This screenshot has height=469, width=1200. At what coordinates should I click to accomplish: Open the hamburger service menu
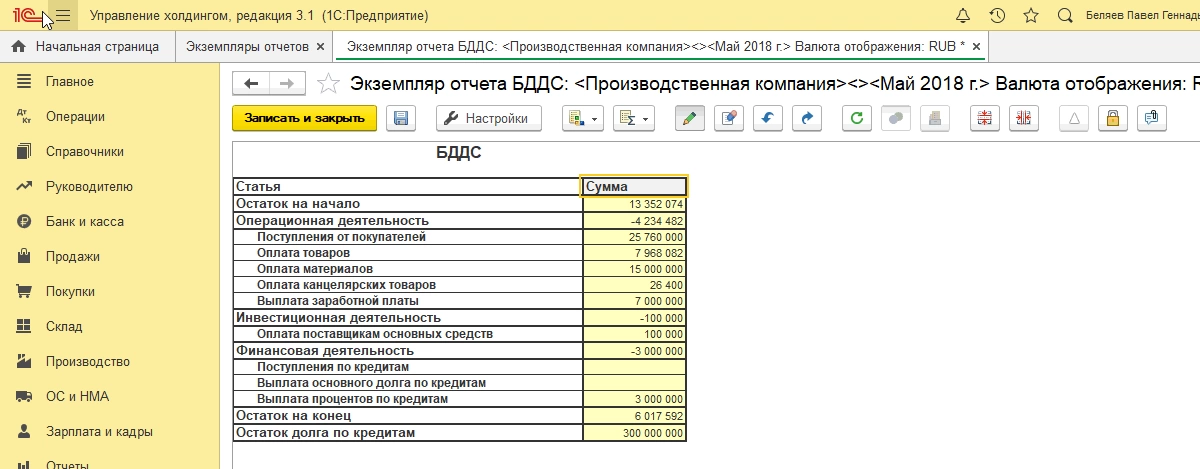click(63, 16)
